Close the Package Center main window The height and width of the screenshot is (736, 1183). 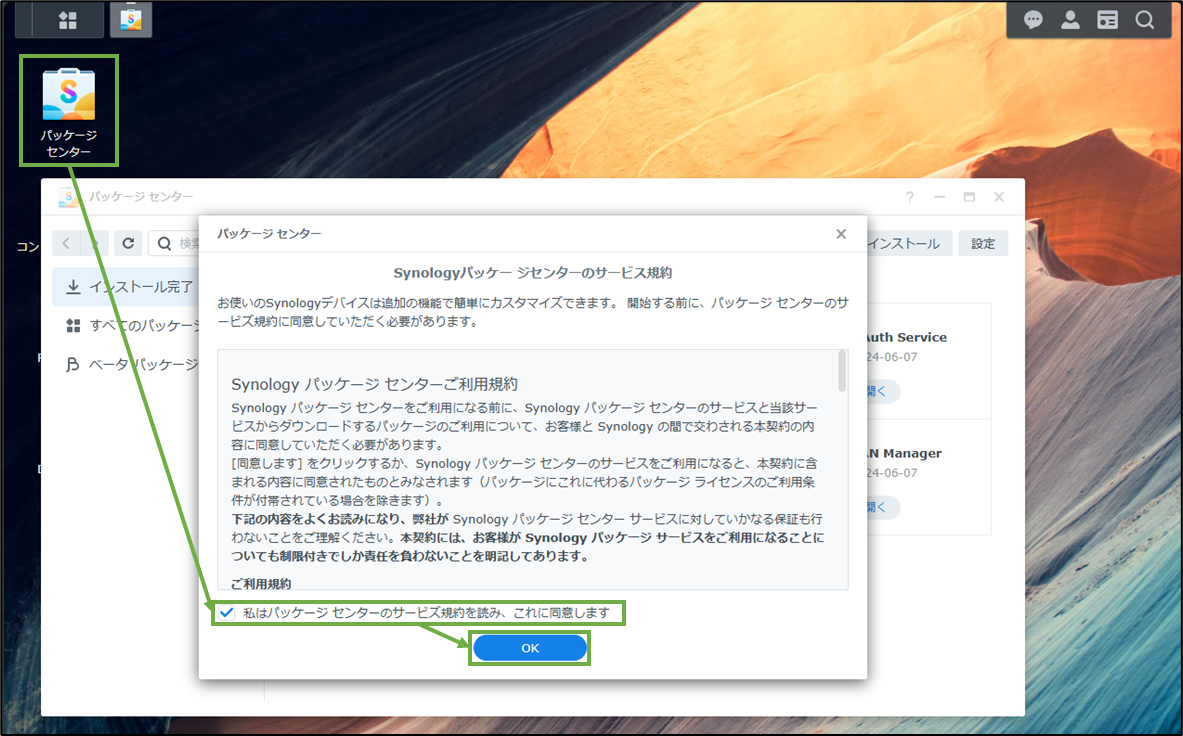pos(999,197)
